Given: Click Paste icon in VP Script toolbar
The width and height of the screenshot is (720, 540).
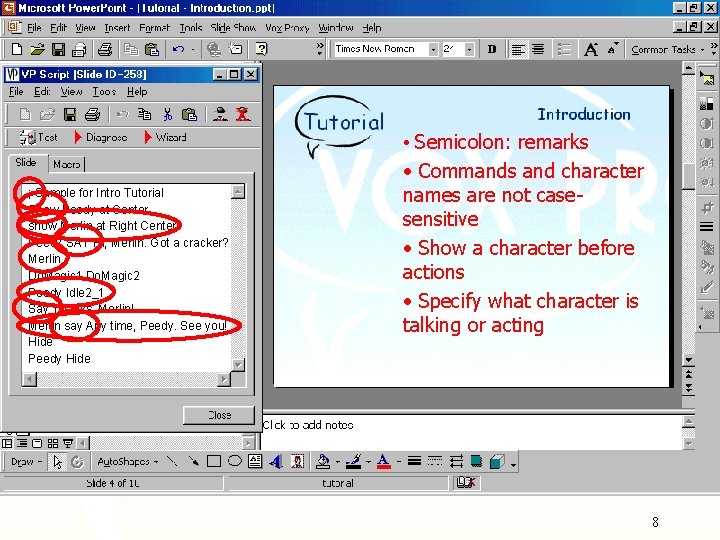Looking at the screenshot, I should click(x=189, y=114).
